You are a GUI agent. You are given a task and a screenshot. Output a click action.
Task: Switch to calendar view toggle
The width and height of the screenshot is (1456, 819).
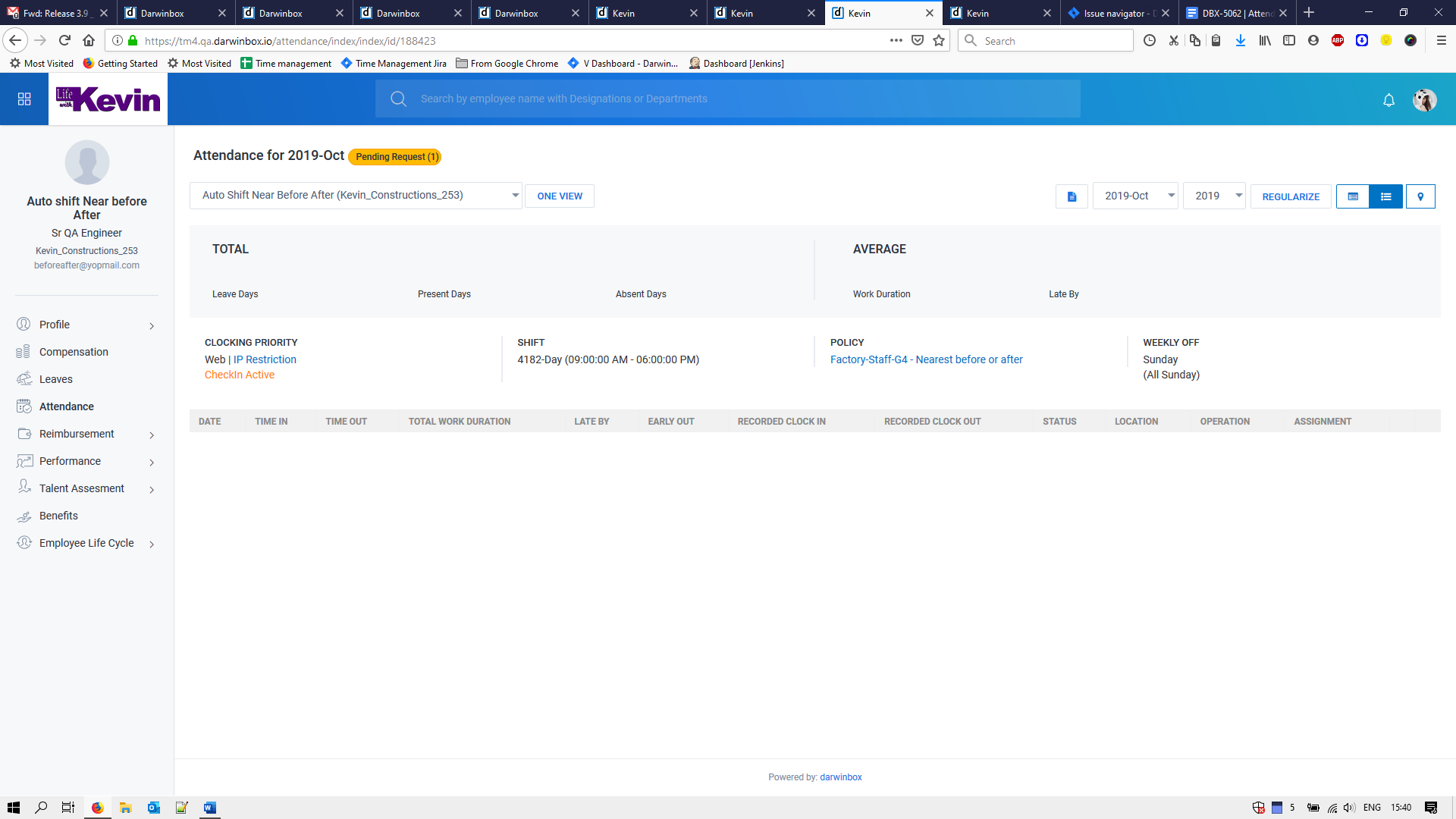click(x=1353, y=196)
